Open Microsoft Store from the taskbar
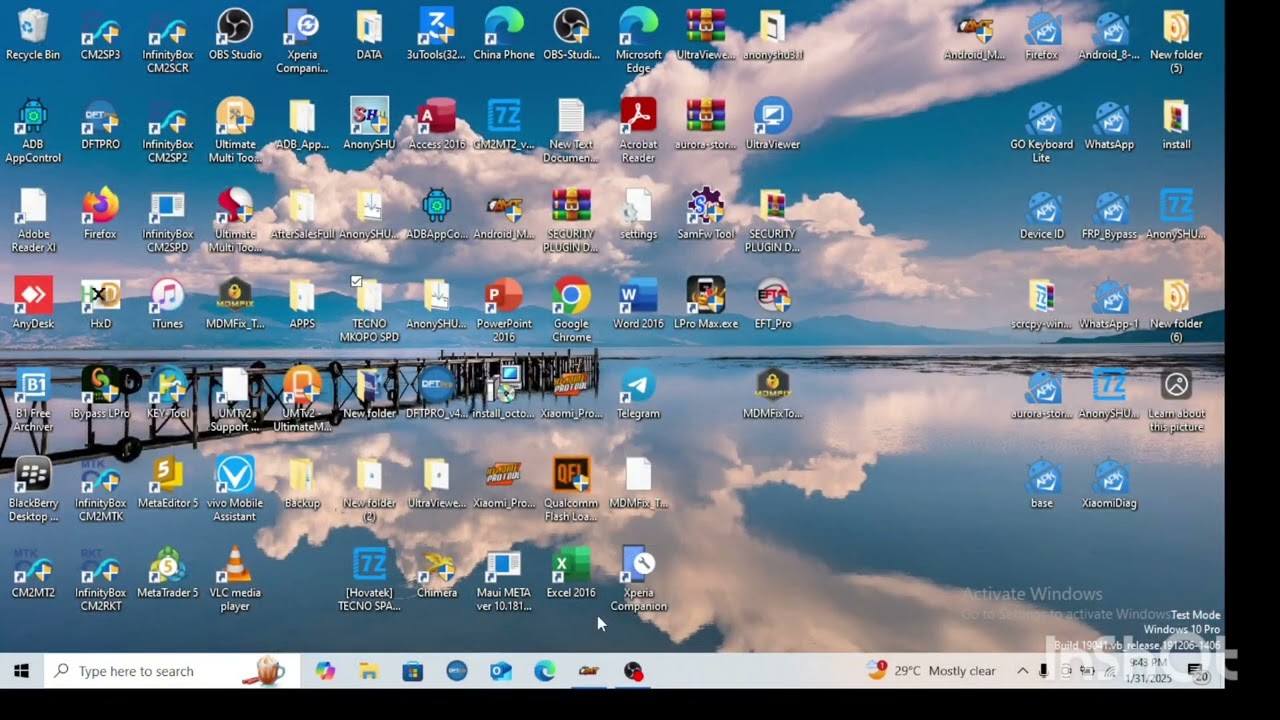 413,671
